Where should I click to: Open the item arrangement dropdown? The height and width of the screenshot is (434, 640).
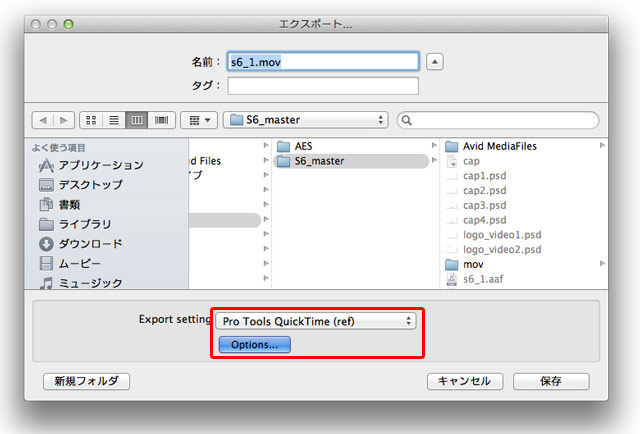coord(199,120)
